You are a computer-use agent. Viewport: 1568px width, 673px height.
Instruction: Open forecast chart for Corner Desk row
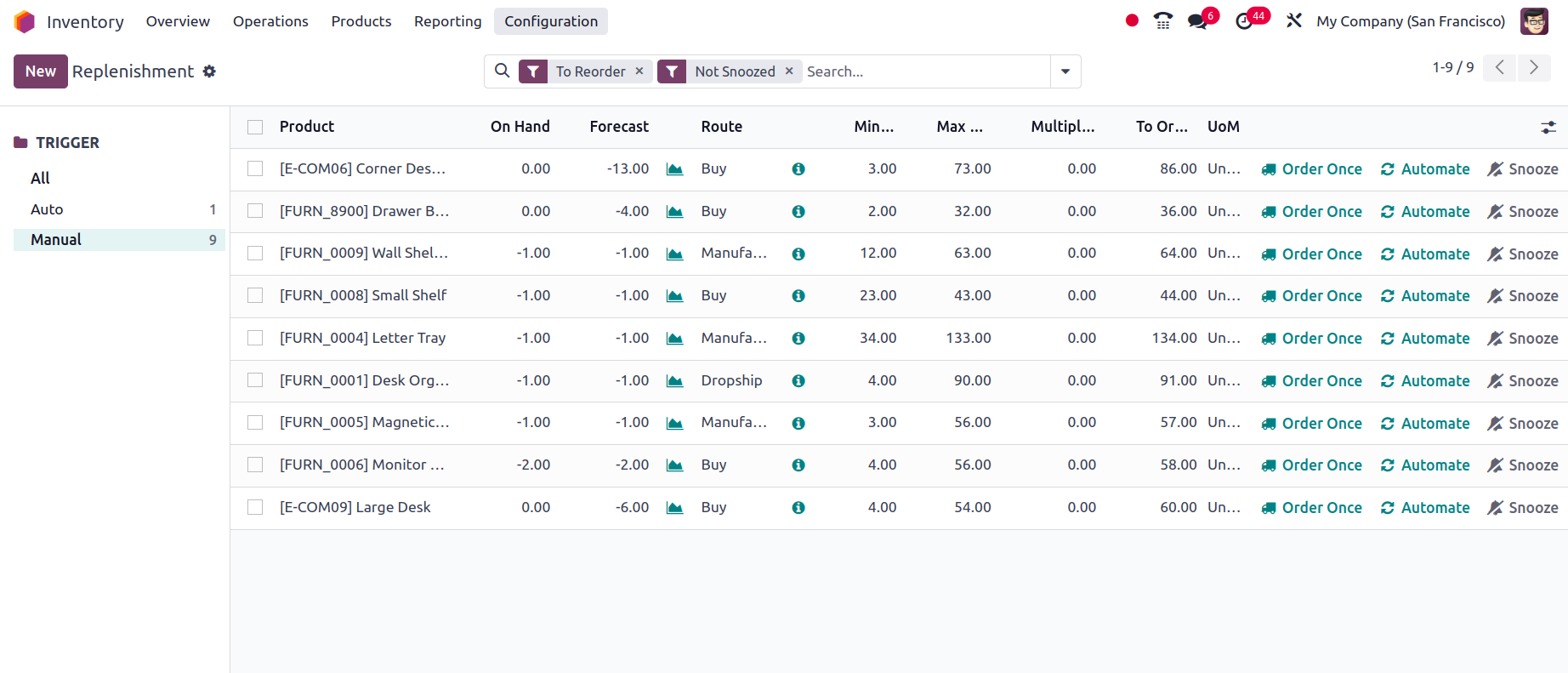tap(674, 169)
